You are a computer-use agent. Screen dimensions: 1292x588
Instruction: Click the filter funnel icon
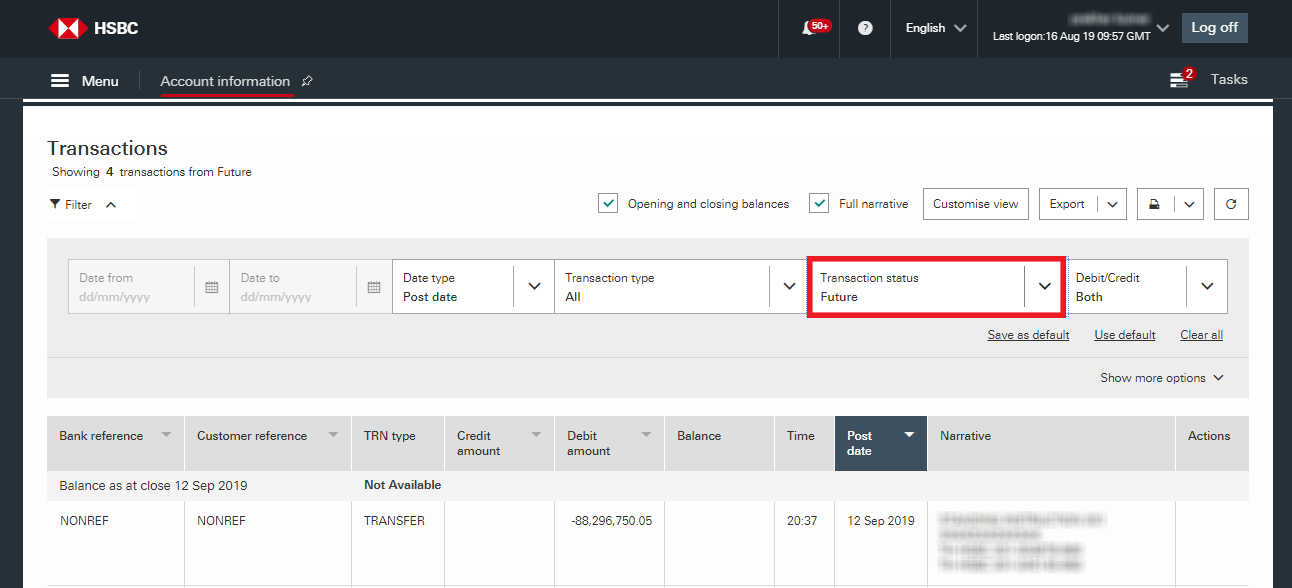tap(55, 204)
